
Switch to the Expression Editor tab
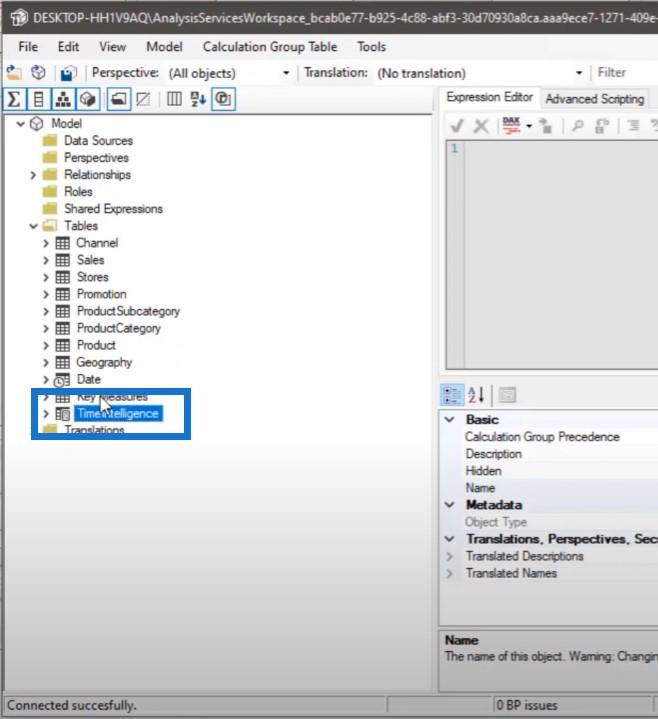point(490,97)
